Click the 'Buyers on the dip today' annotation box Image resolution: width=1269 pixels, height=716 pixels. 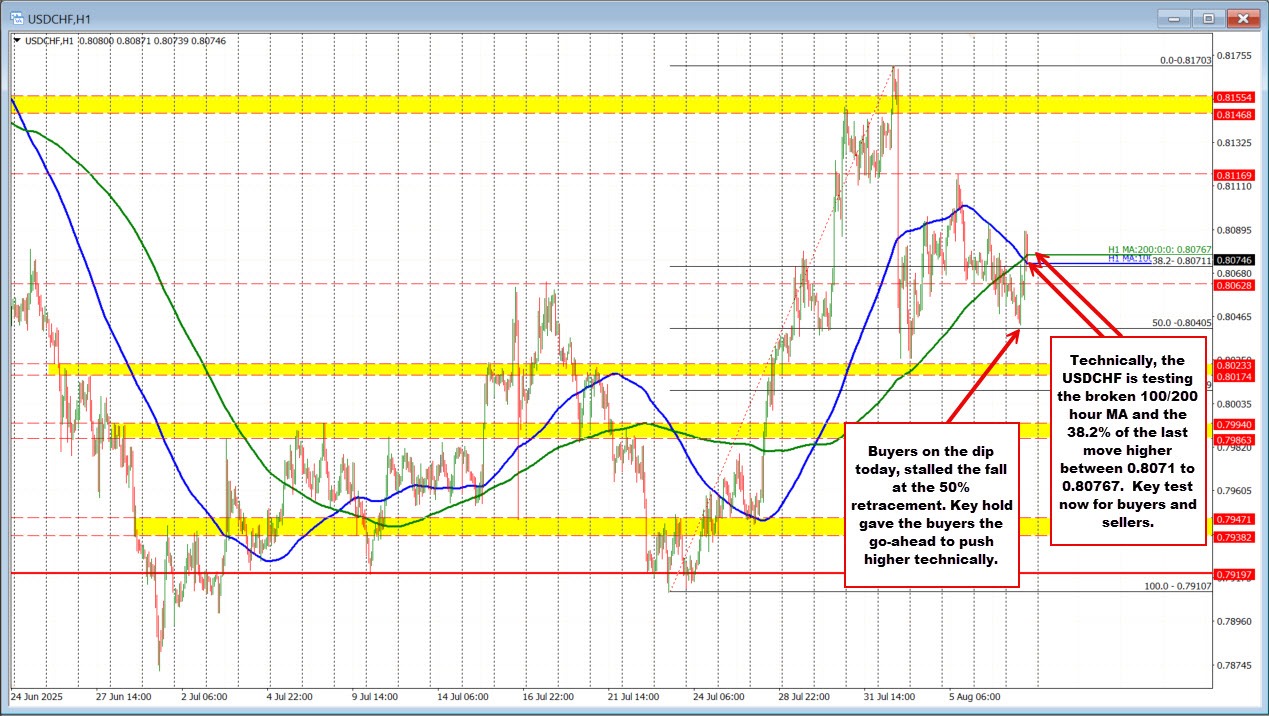(931, 504)
